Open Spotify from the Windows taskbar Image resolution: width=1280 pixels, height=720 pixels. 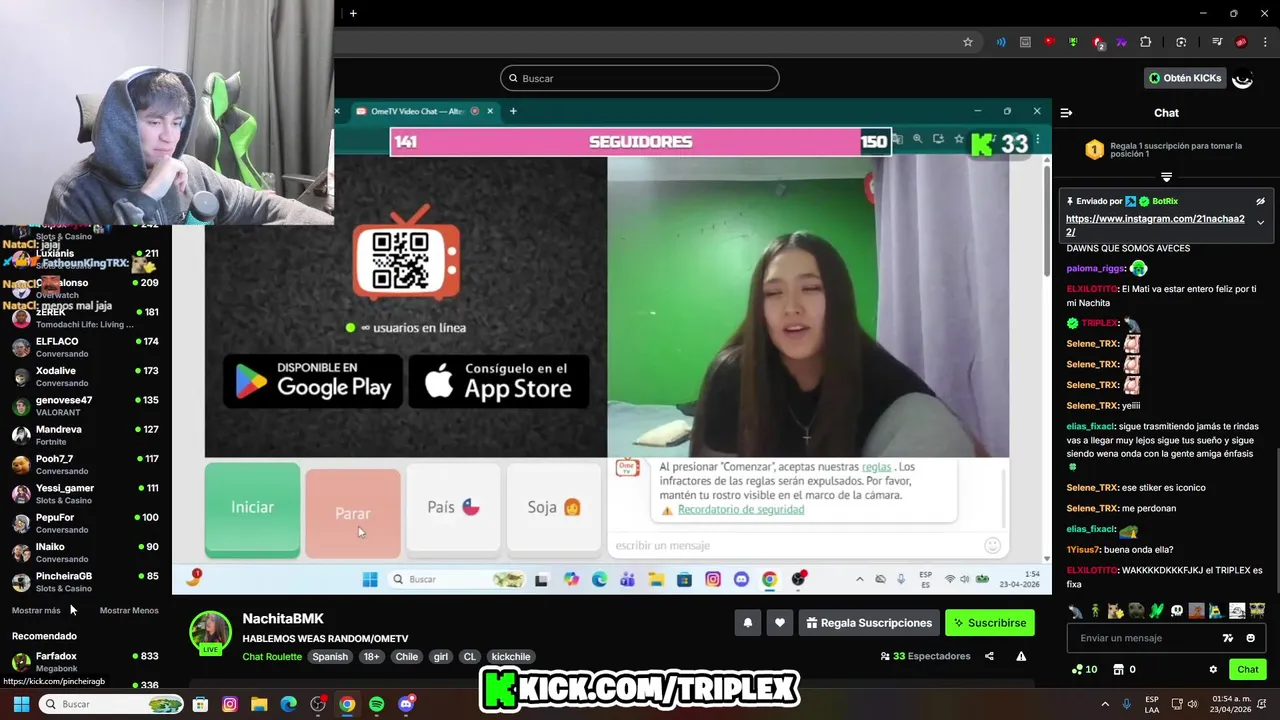(376, 704)
